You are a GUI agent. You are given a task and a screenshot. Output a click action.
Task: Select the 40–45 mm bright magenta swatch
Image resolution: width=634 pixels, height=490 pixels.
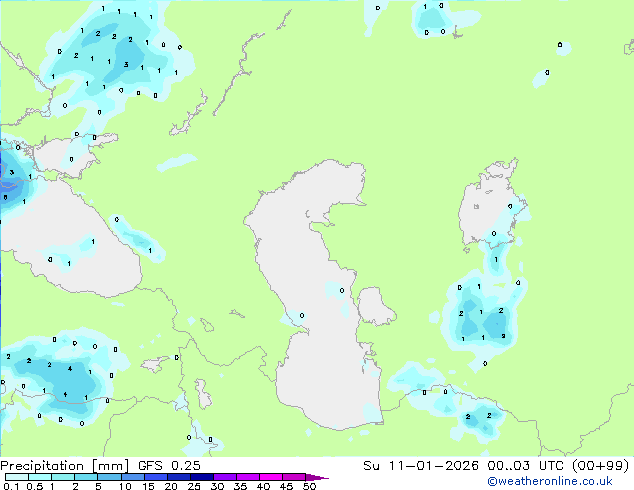coord(271,477)
